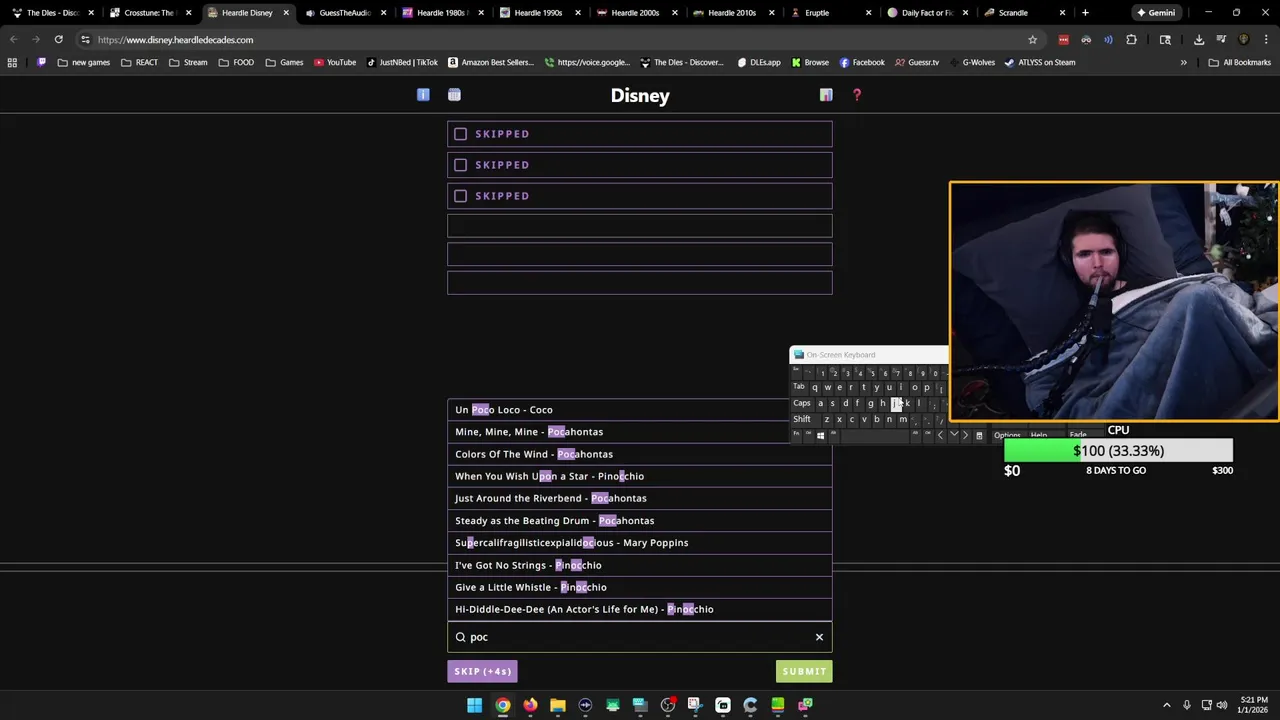Image resolution: width=1280 pixels, height=720 pixels.
Task: Switch to the GuessTheAudio tab
Action: [344, 13]
